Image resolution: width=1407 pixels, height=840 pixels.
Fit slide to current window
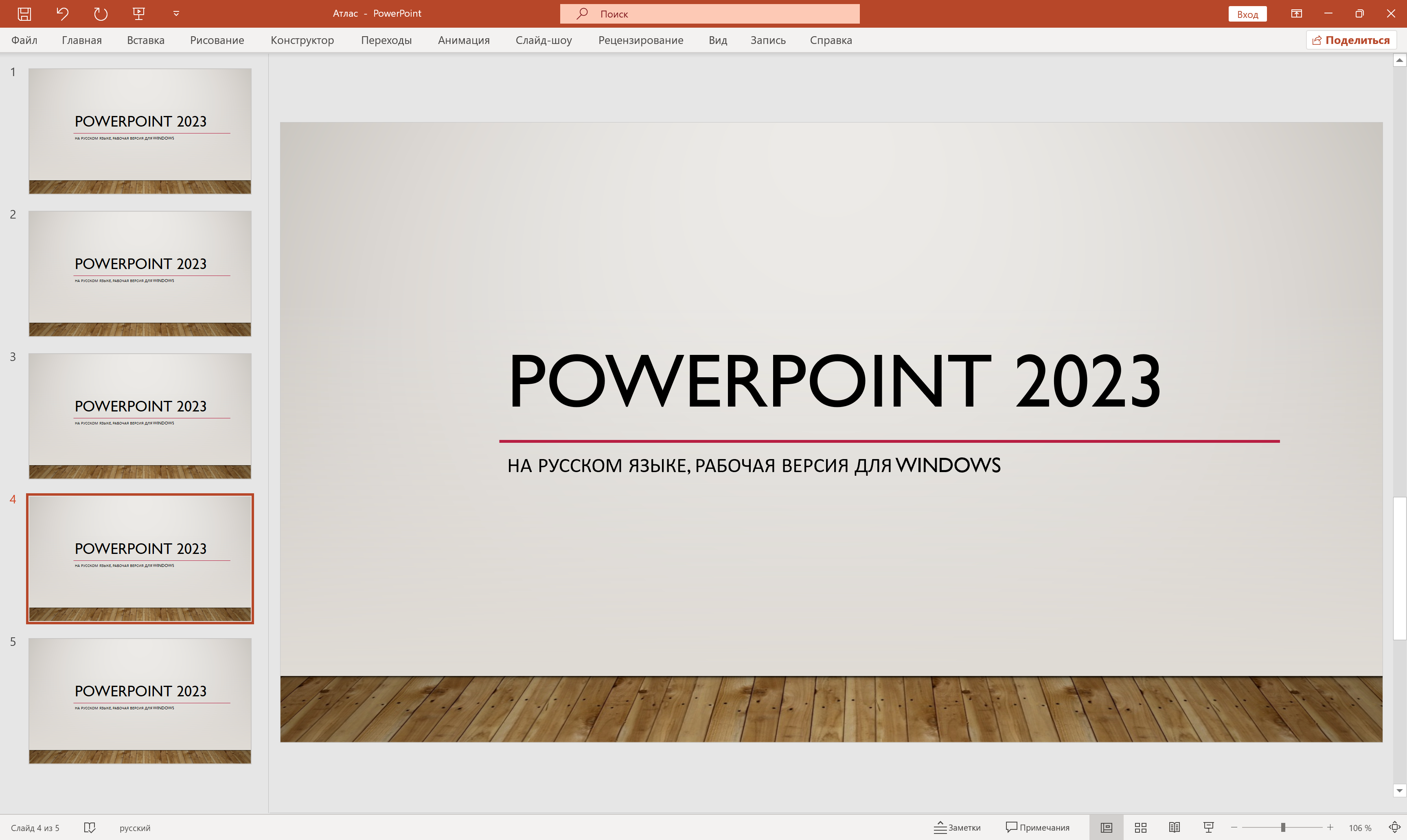point(1394,827)
